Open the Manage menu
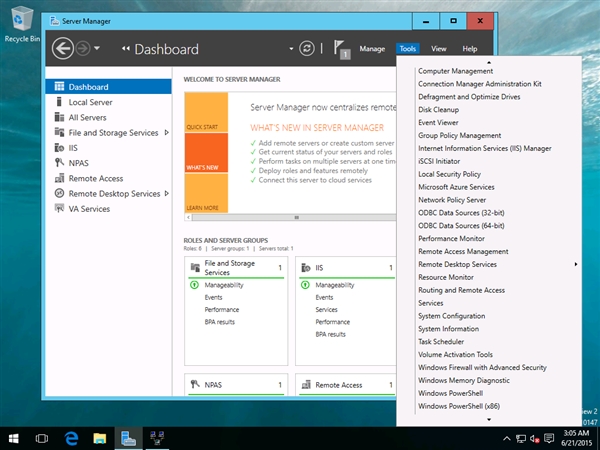Screen dimensions: 600x450 click(372, 48)
